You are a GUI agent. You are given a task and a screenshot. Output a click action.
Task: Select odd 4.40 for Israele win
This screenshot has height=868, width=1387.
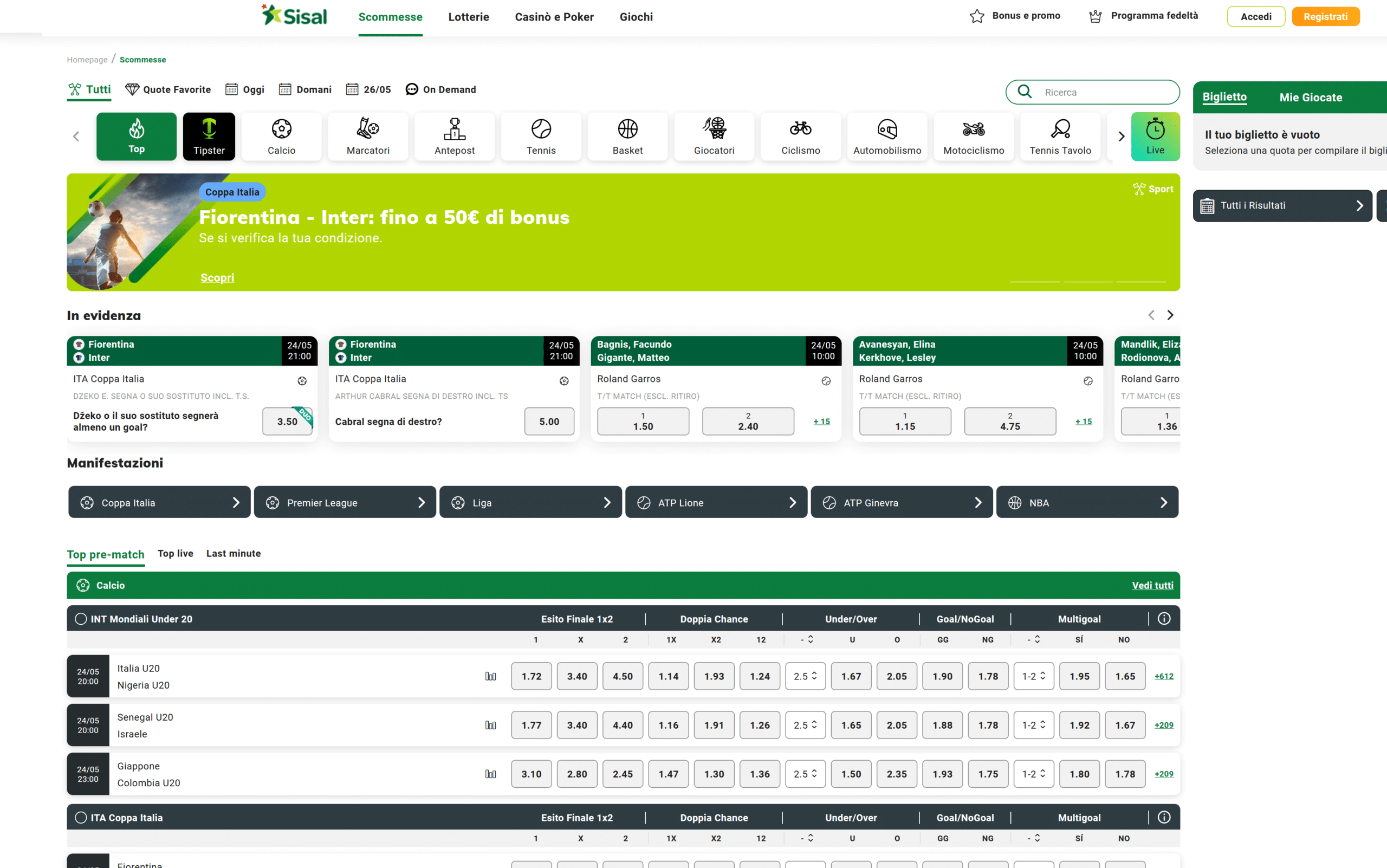pyautogui.click(x=623, y=725)
